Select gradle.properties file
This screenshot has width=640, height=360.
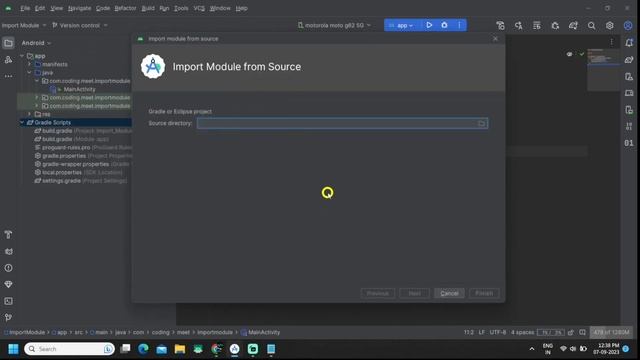pos(64,156)
